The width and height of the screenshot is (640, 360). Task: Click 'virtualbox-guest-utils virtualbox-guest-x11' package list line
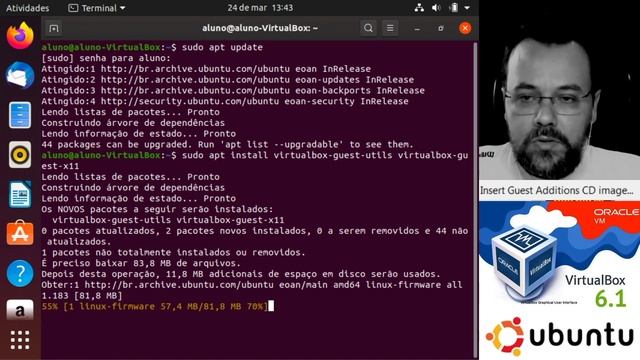(x=168, y=220)
